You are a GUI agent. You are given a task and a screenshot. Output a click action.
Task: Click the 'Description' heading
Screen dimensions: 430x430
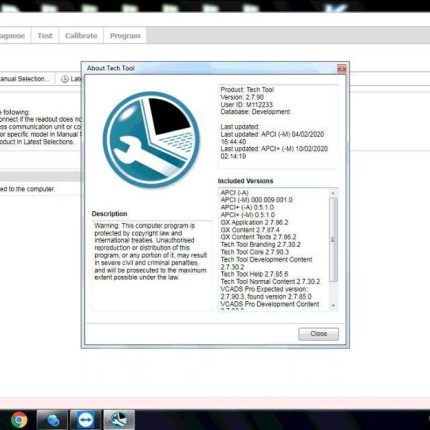pyautogui.click(x=109, y=214)
